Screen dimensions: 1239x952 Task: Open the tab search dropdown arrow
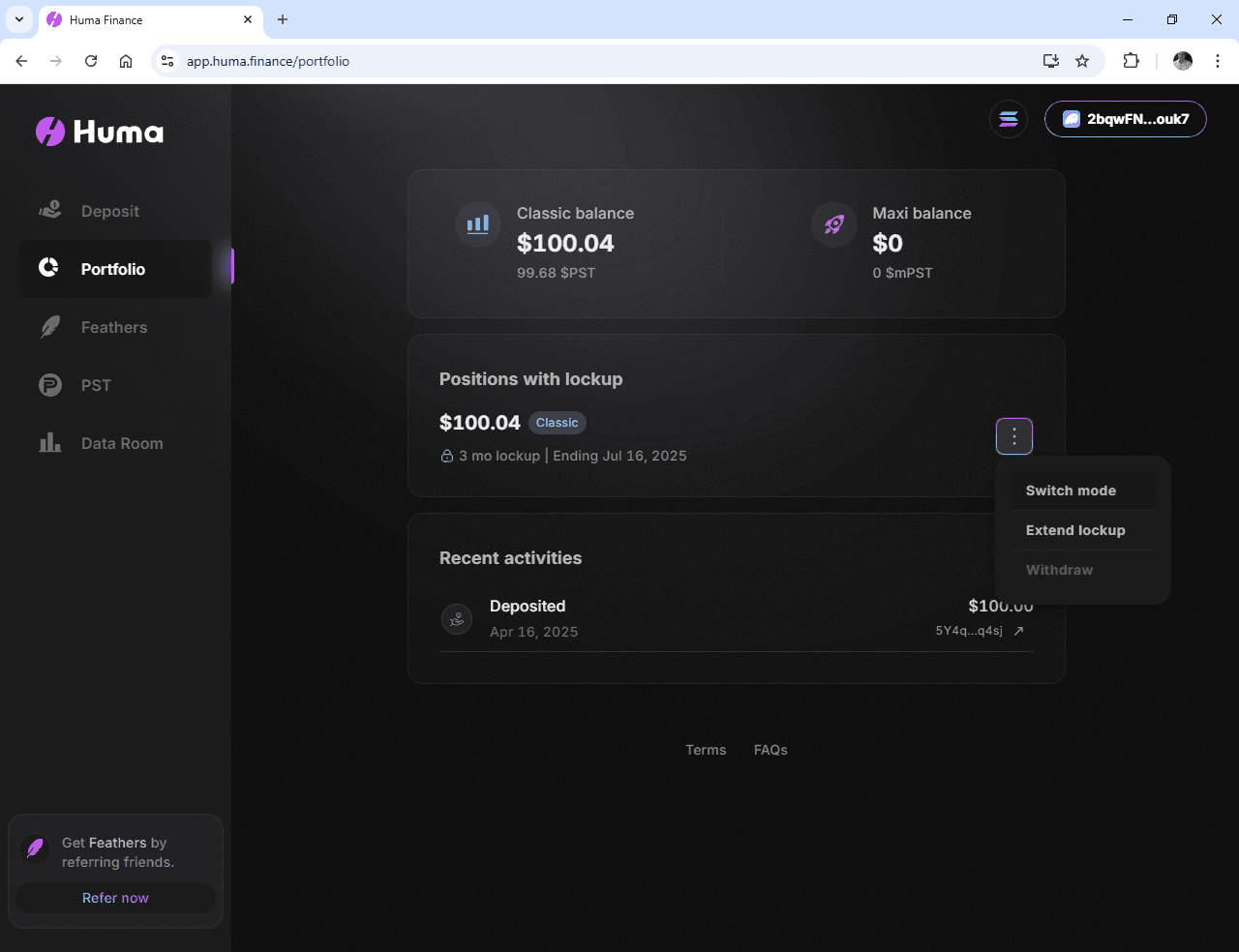tap(18, 19)
